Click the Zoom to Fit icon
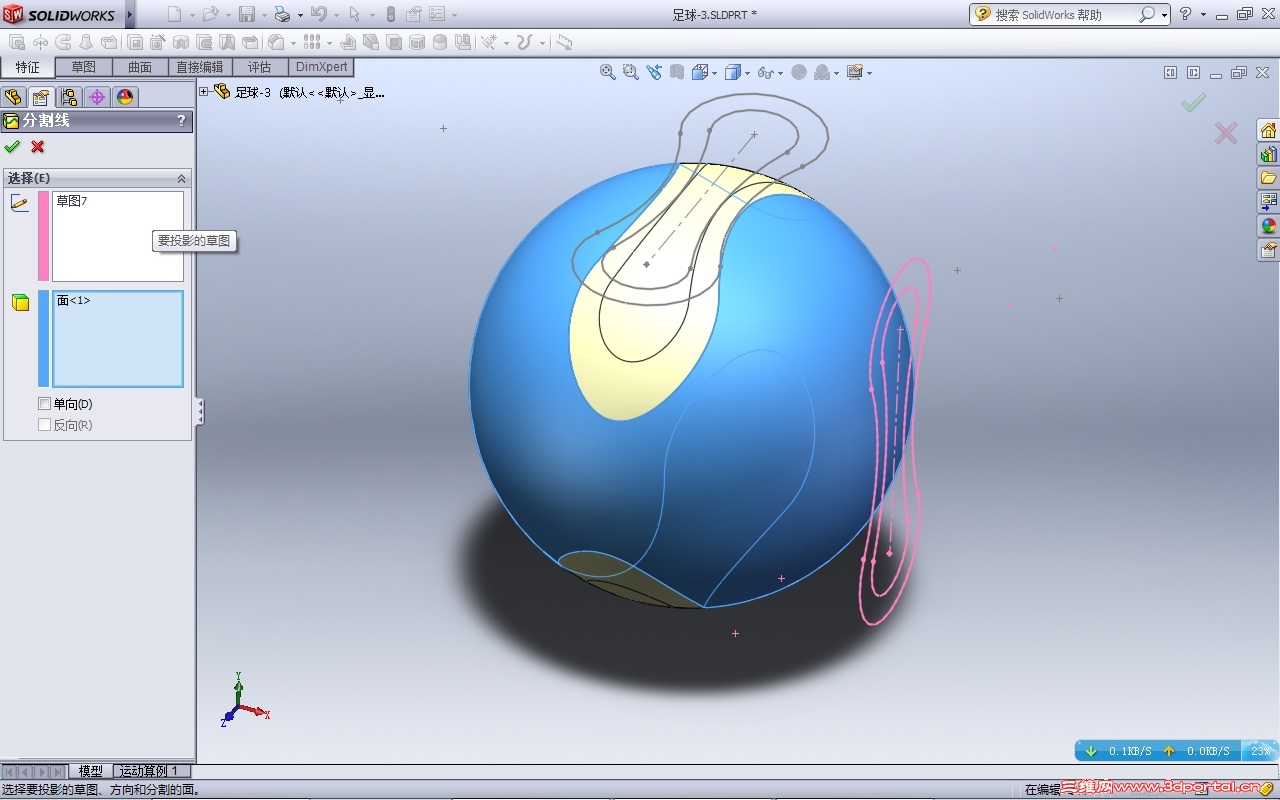This screenshot has height=800, width=1280. [607, 72]
